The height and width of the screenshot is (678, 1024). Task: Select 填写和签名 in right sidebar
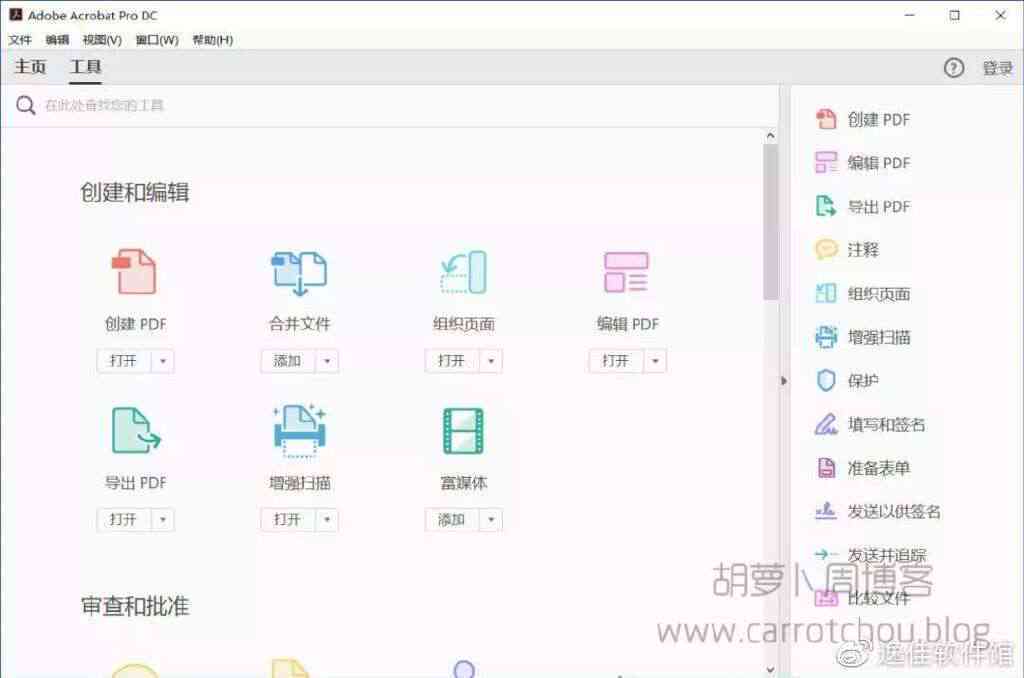(870, 424)
